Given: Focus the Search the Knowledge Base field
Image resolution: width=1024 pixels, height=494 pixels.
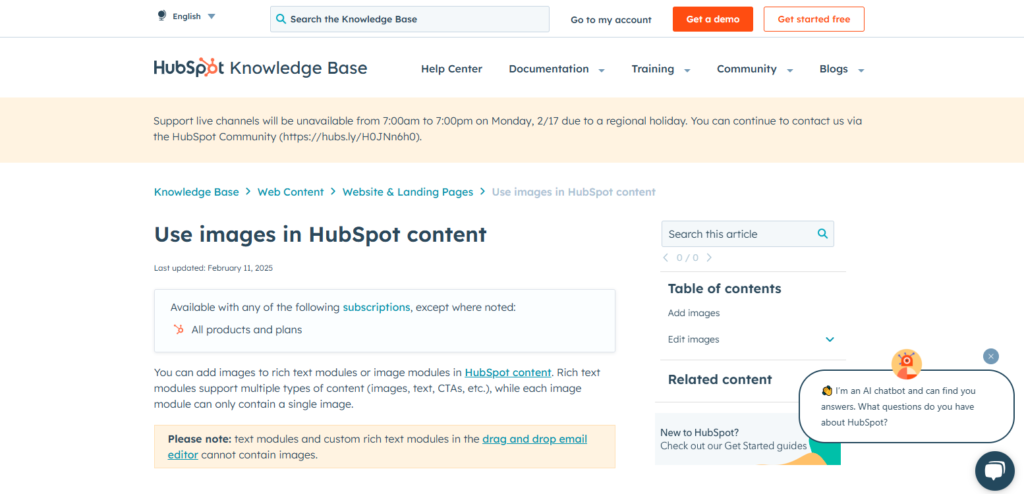Looking at the screenshot, I should pos(409,19).
